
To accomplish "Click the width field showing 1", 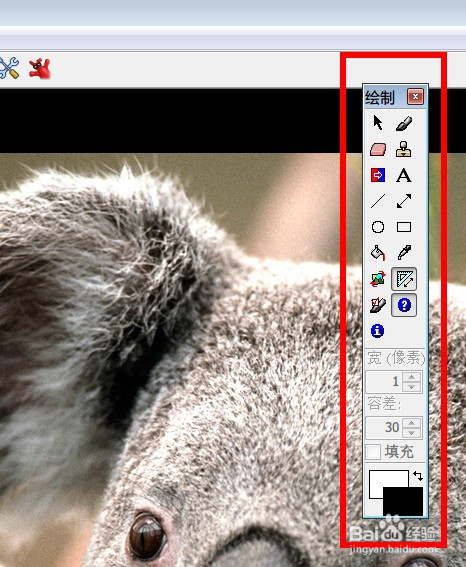I will 384,382.
